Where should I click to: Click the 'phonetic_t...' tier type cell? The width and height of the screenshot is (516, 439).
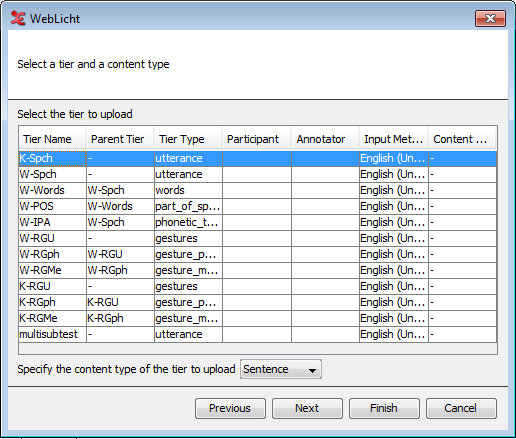click(188, 222)
